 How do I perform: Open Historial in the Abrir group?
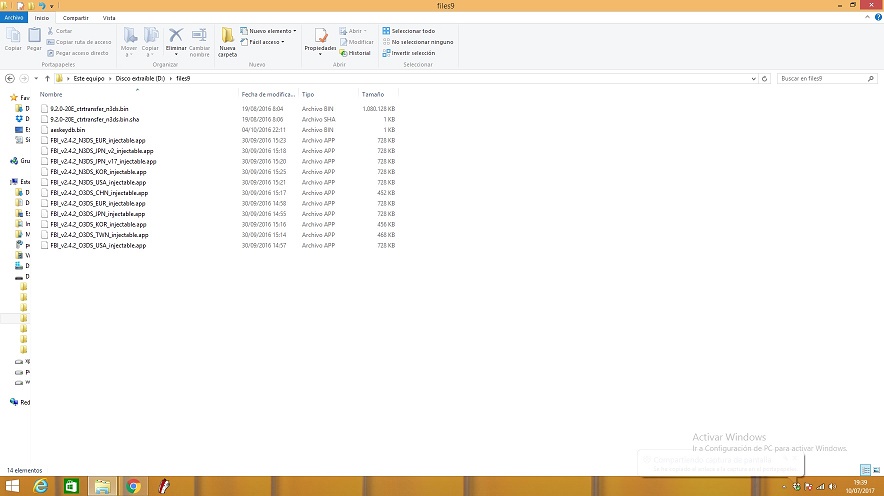[x=359, y=53]
